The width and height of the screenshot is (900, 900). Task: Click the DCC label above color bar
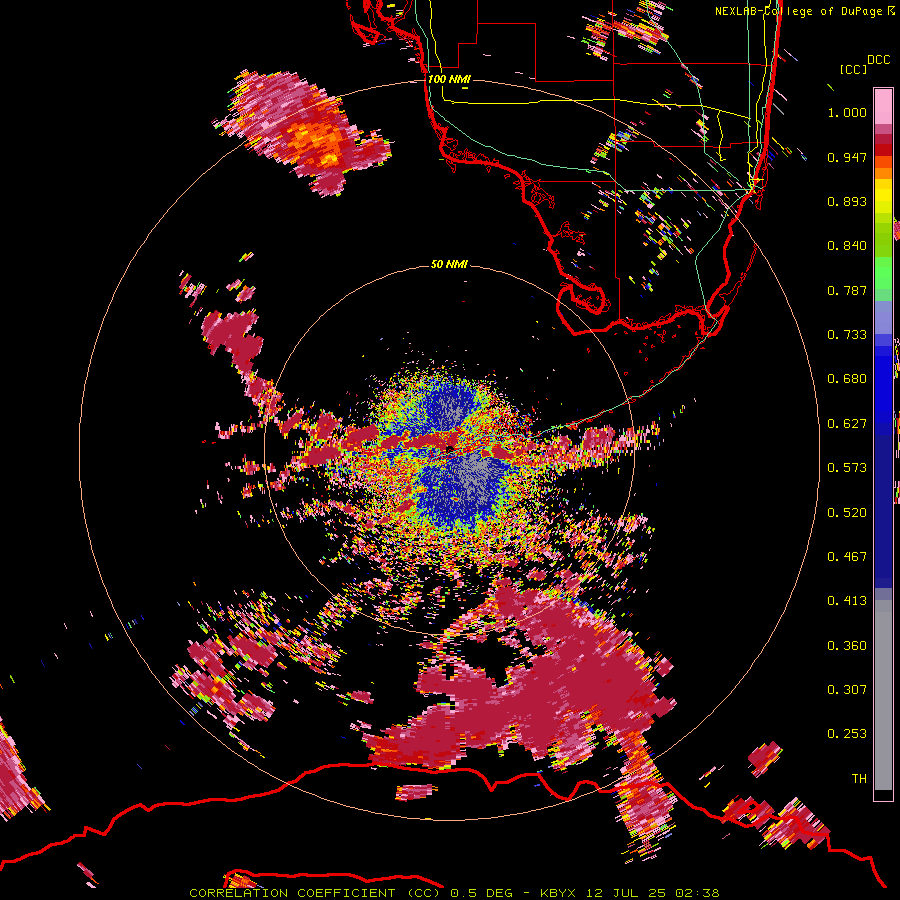pyautogui.click(x=878, y=60)
